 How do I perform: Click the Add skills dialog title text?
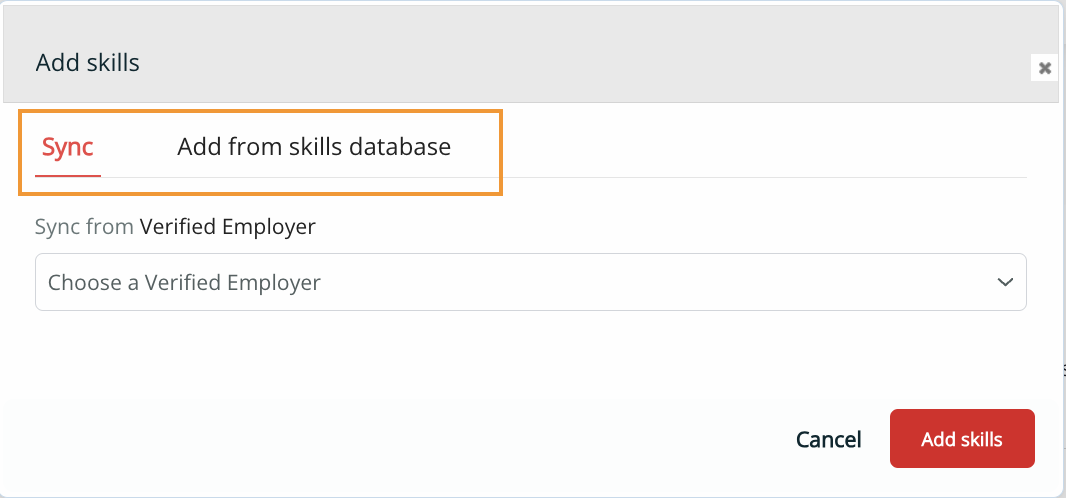click(x=88, y=63)
